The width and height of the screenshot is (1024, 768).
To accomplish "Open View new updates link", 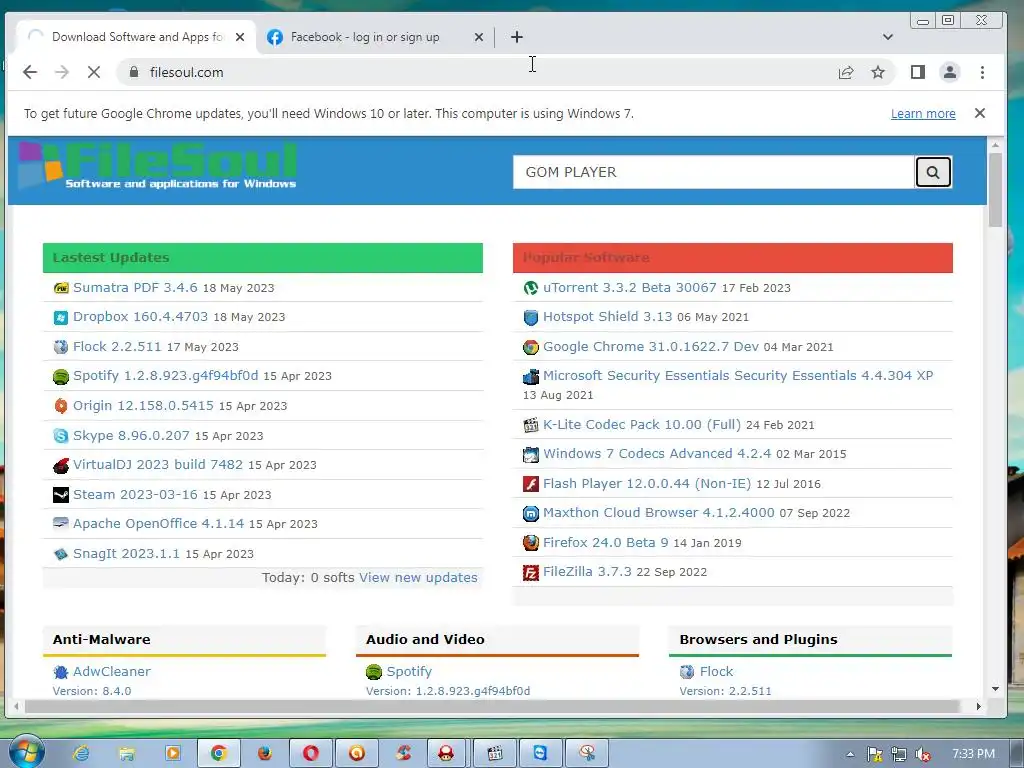I will point(418,578).
